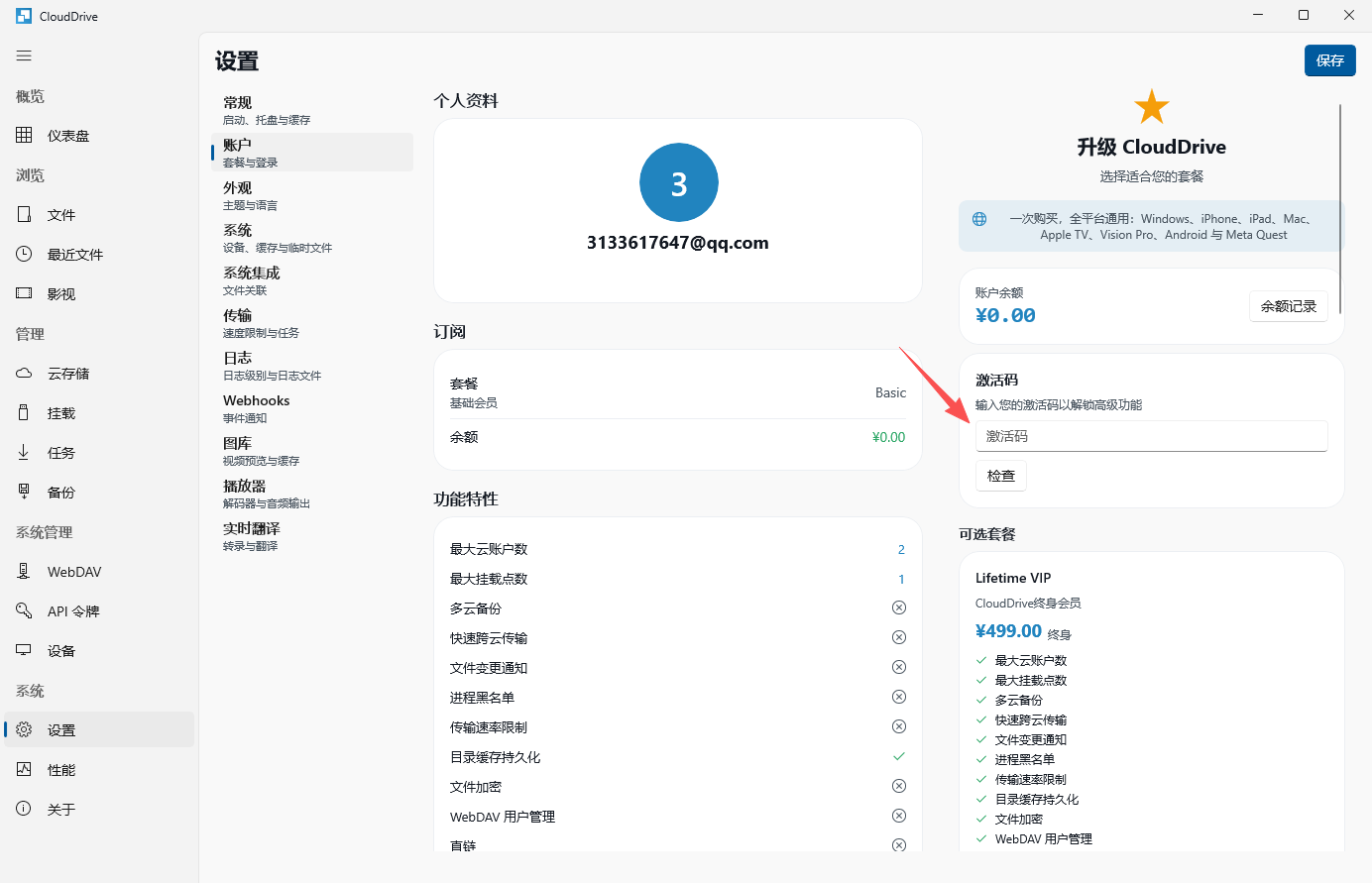Open 备份 backup icon
The width and height of the screenshot is (1372, 883).
[24, 492]
